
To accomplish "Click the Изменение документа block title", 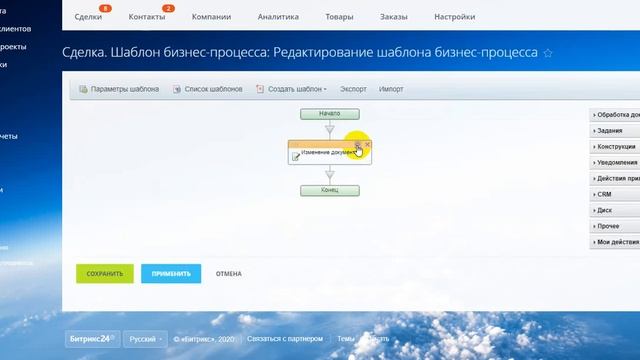I will coord(329,153).
